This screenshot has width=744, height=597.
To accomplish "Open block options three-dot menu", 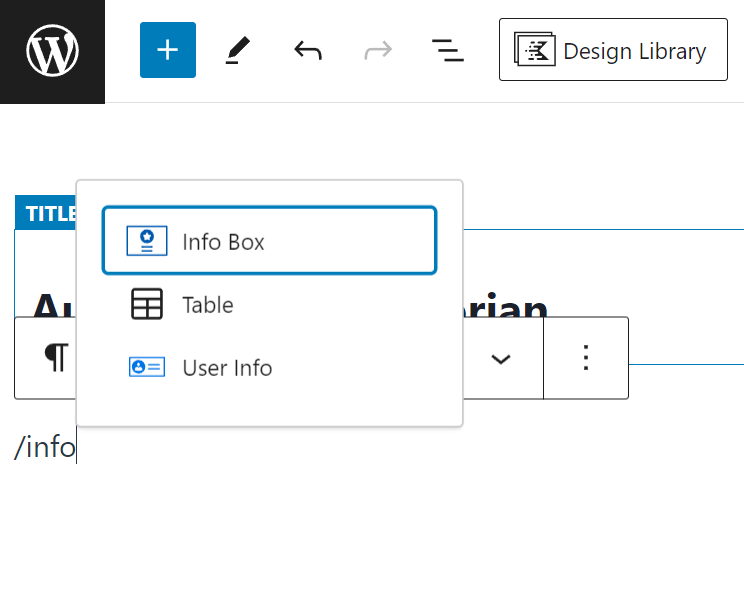I will coord(586,358).
